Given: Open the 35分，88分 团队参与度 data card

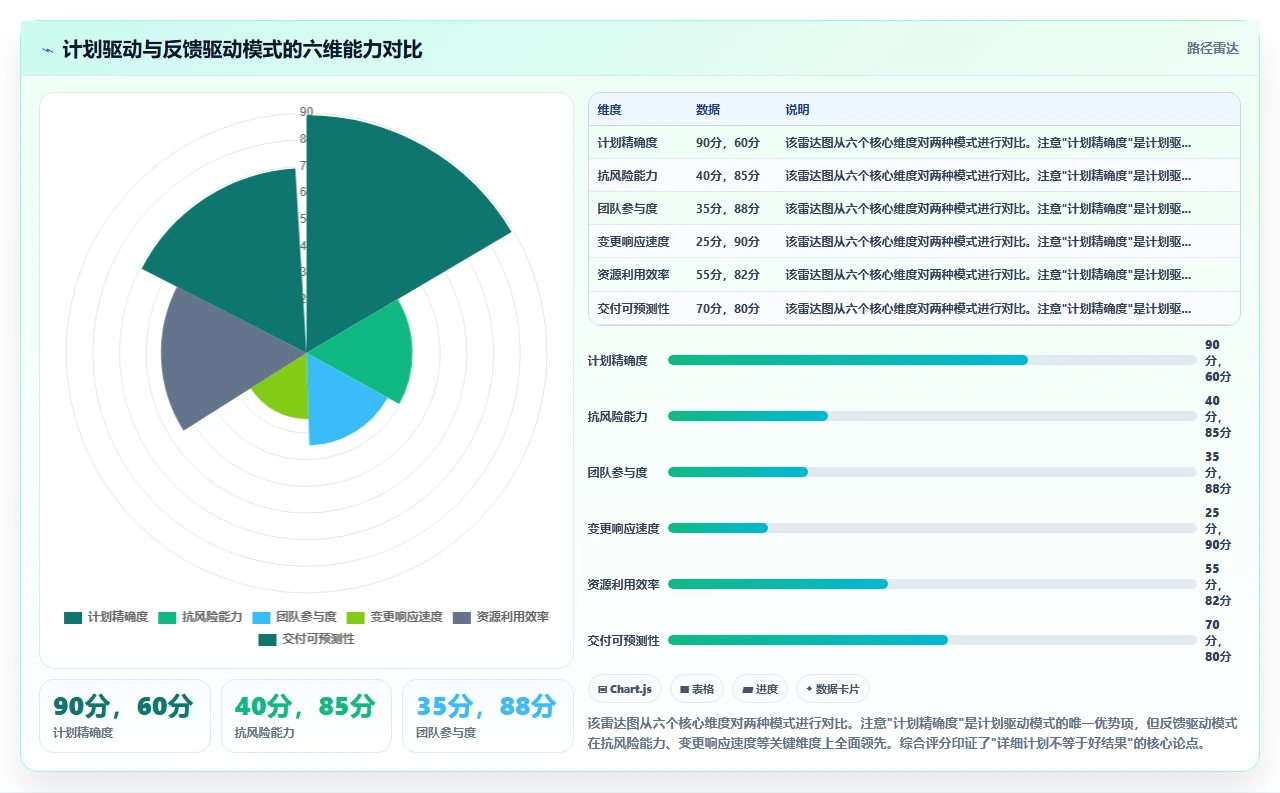Looking at the screenshot, I should [x=488, y=716].
